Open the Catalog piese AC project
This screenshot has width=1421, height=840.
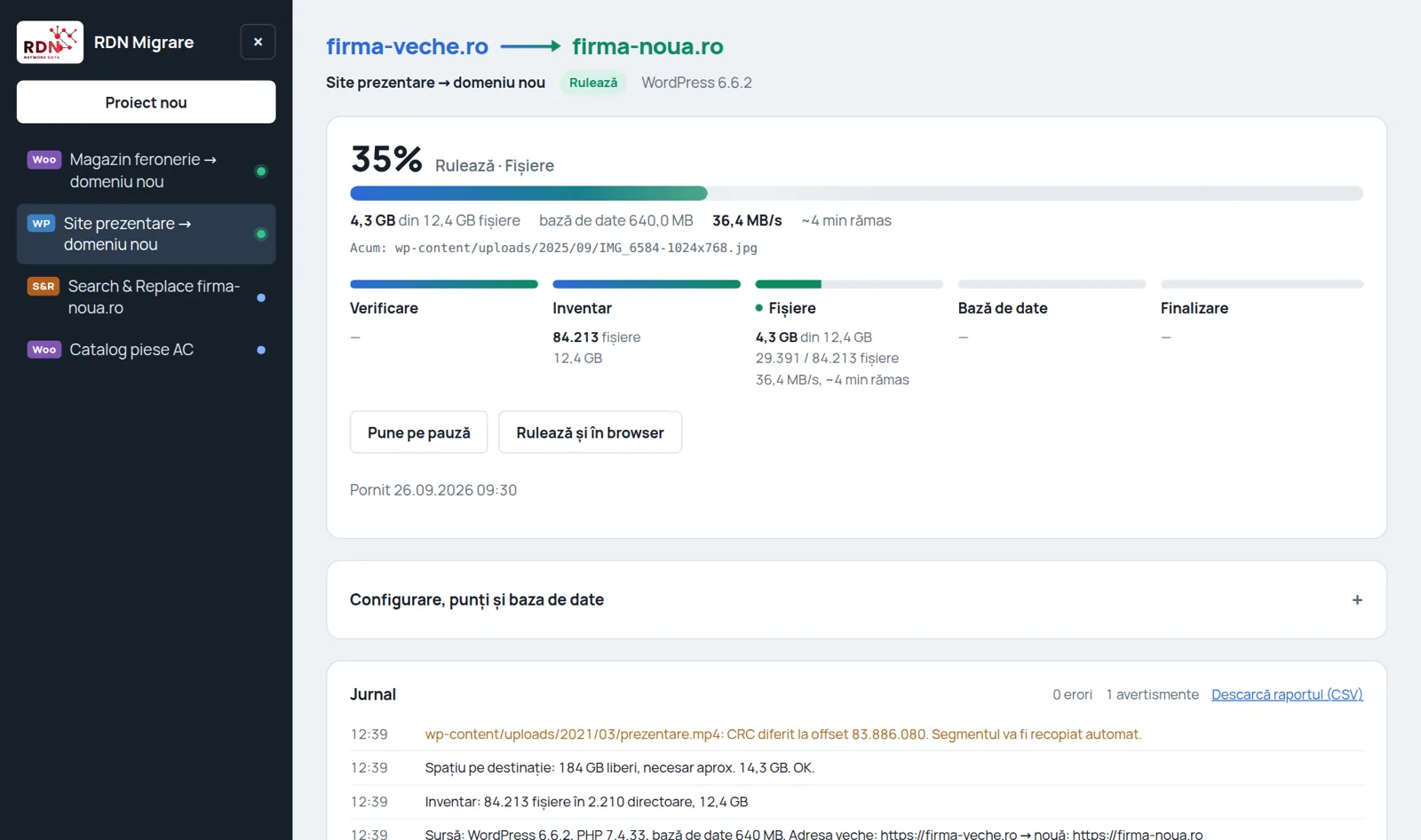(146, 350)
